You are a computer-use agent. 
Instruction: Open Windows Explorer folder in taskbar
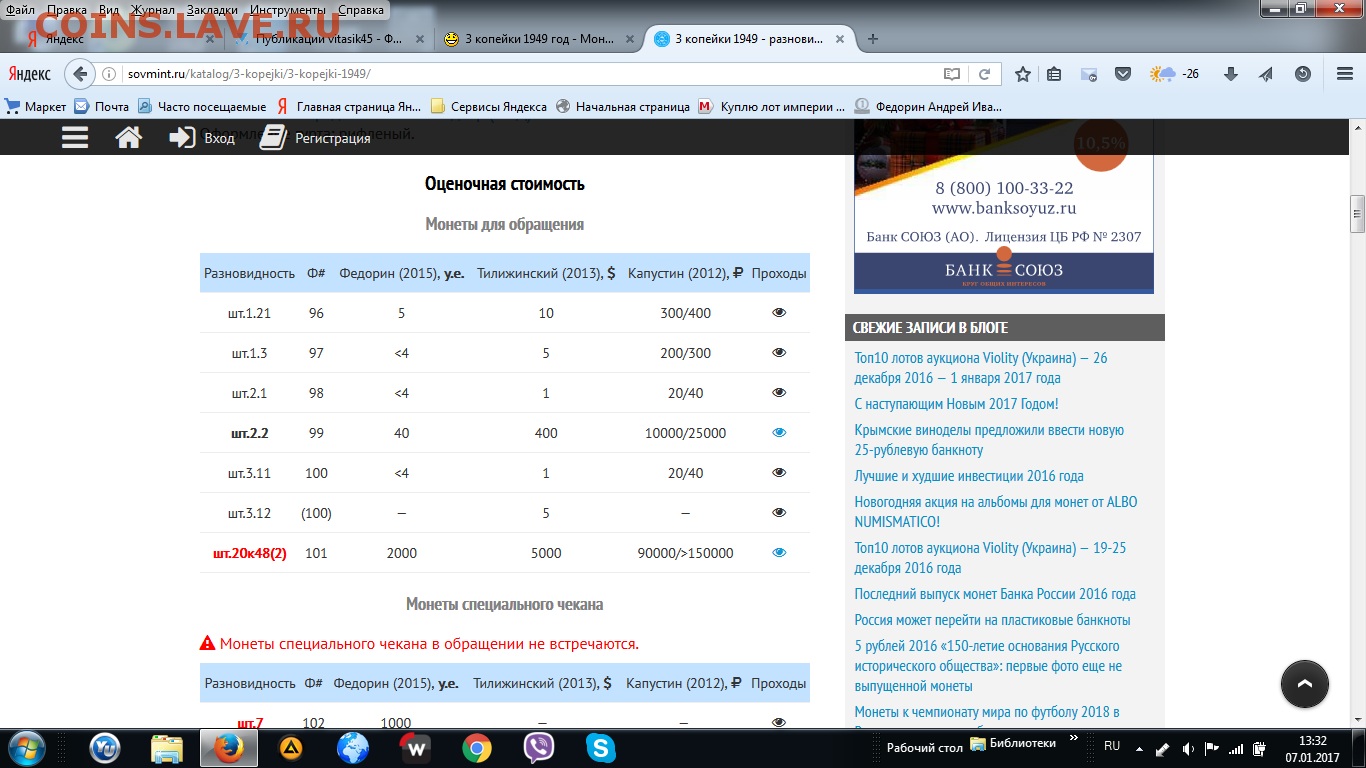(x=167, y=747)
